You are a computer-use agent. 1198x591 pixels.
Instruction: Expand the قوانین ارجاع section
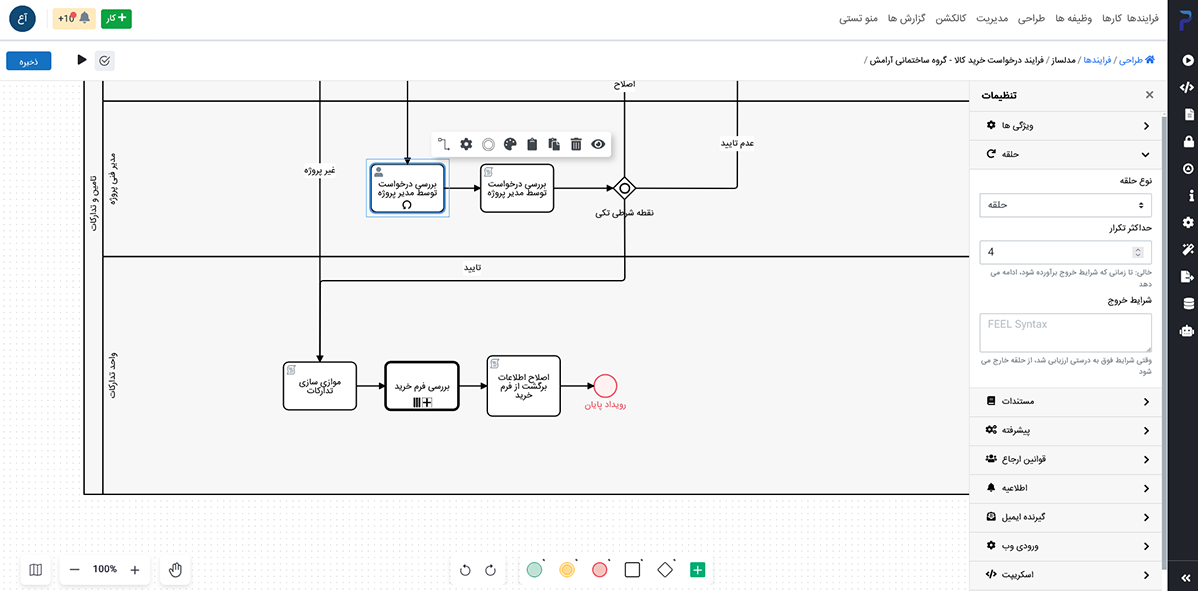pyautogui.click(x=1066, y=459)
